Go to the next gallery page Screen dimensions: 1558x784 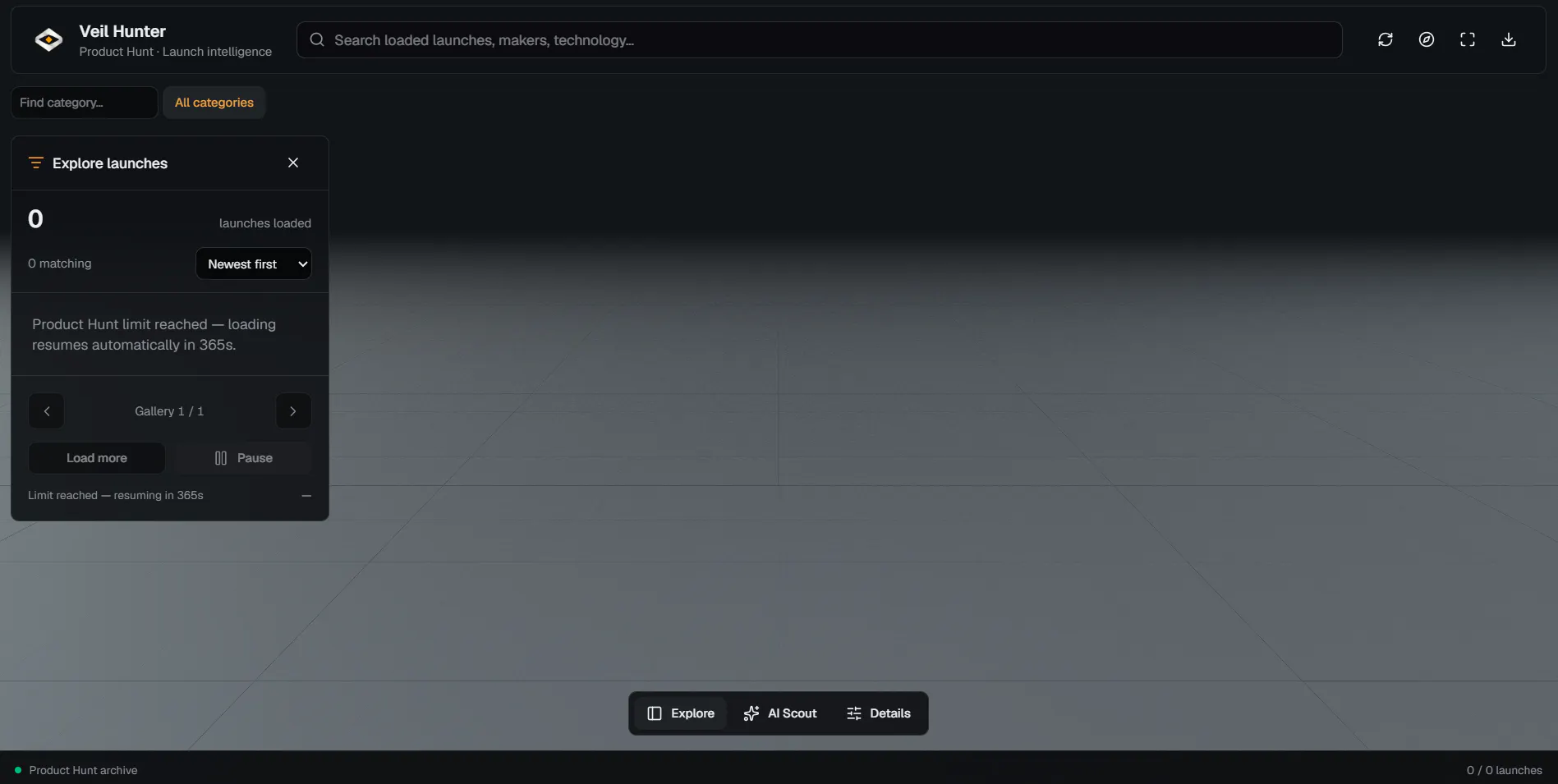(x=293, y=411)
